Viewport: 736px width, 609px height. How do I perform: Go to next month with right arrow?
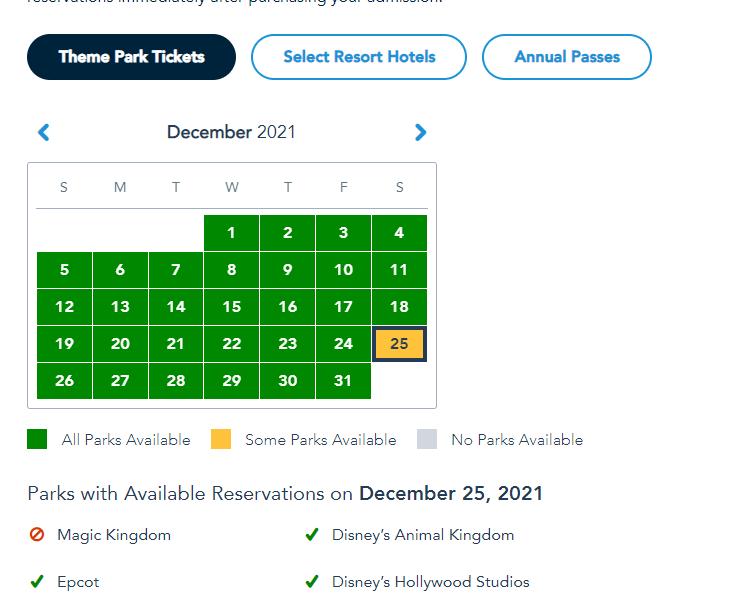420,132
